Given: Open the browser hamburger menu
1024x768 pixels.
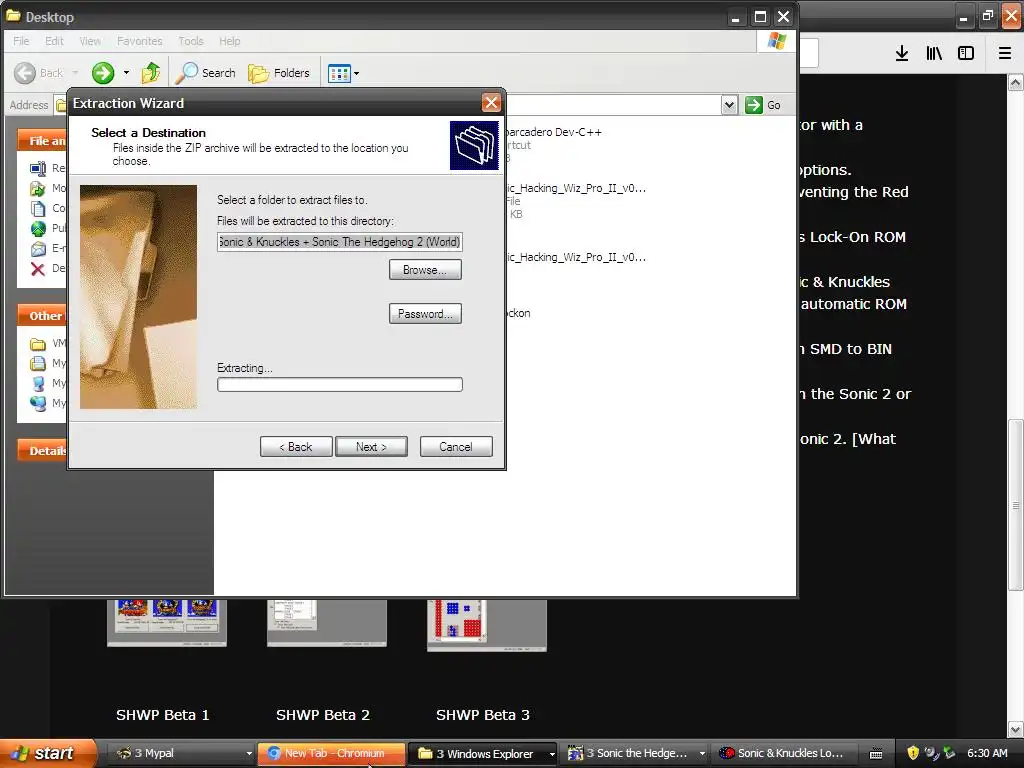Looking at the screenshot, I should tap(1004, 53).
